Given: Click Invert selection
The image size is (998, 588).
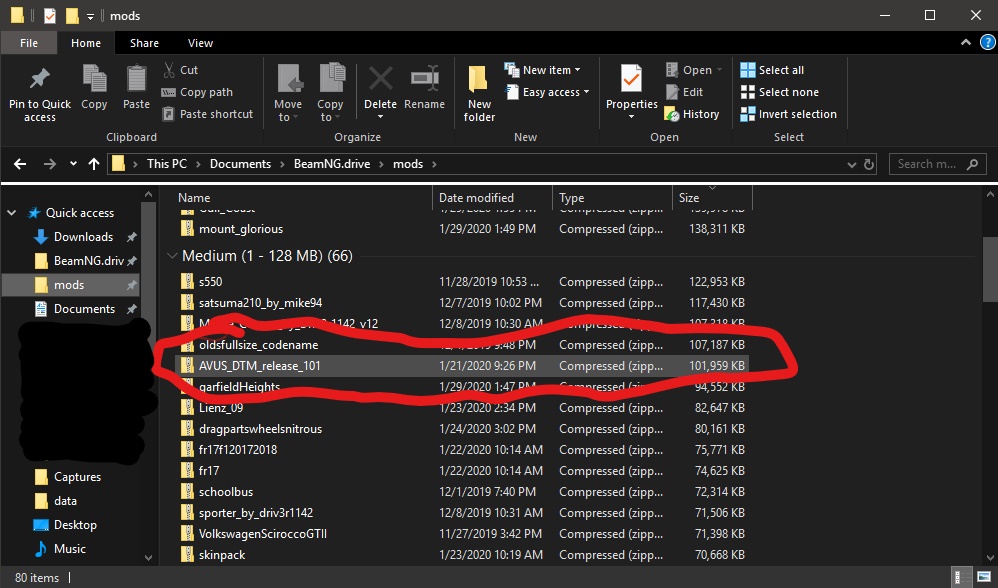Looking at the screenshot, I should click(789, 114).
